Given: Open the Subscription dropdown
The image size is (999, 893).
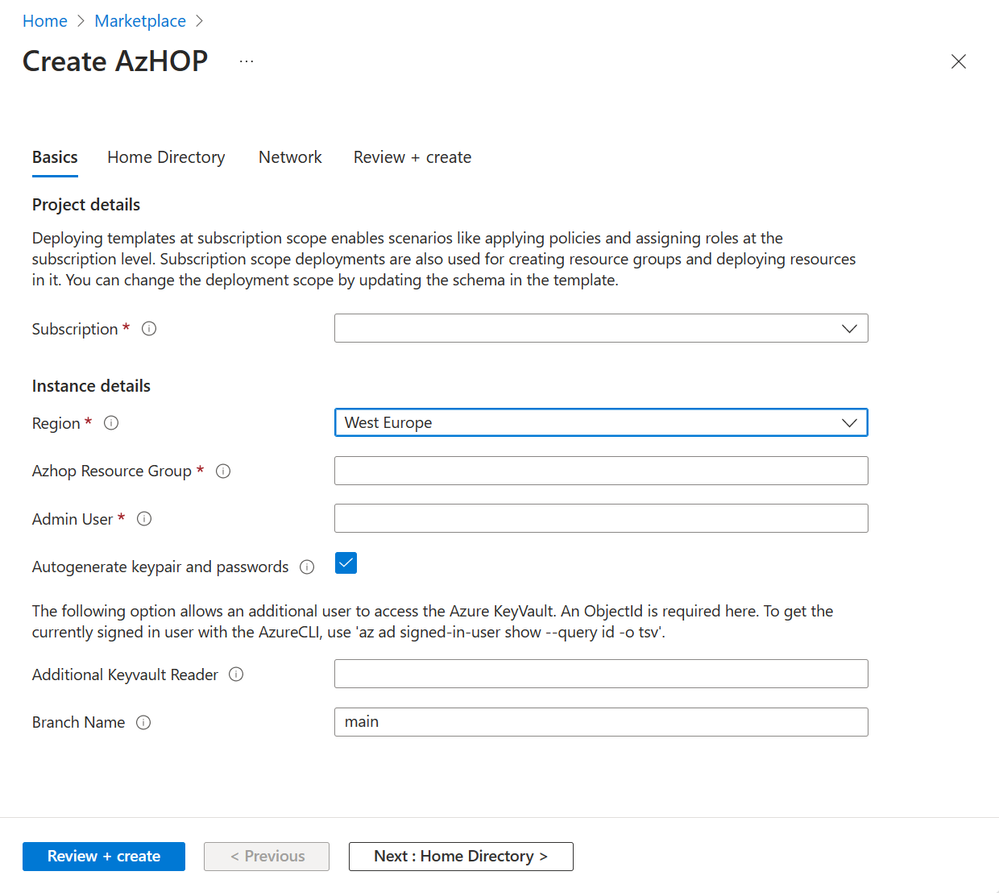Looking at the screenshot, I should [601, 328].
